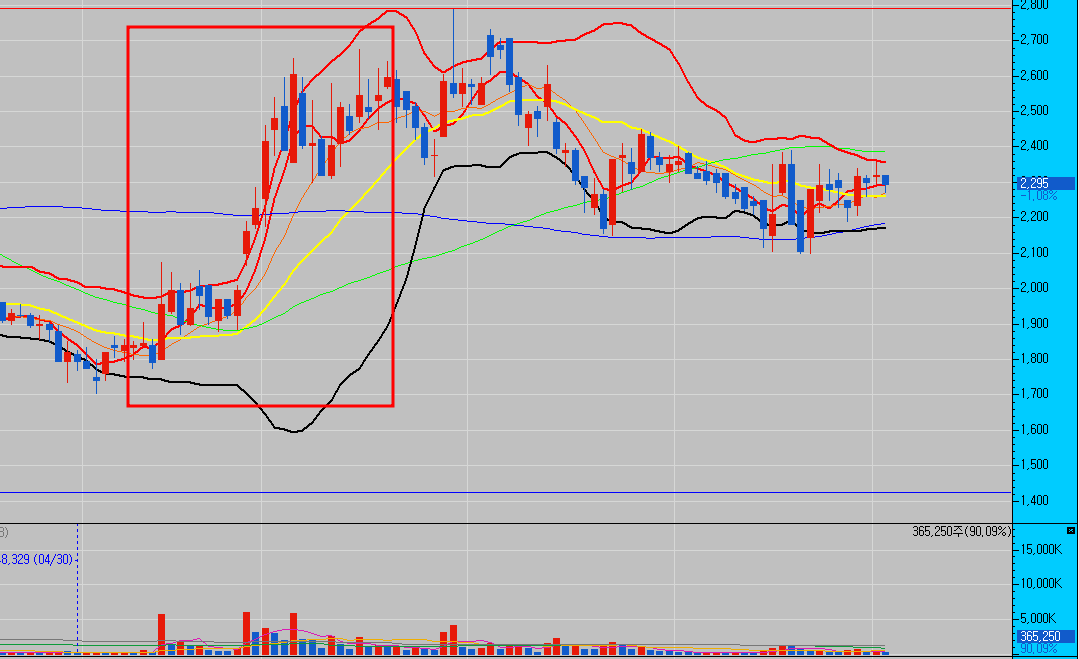Click the 15,000K volume axis label
Viewport: 1079px width, 659px height.
[1041, 549]
